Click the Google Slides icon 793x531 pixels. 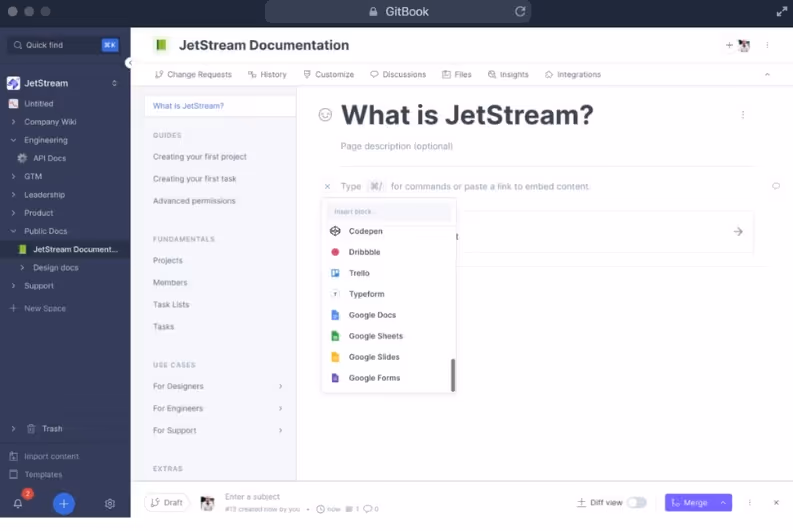(335, 357)
